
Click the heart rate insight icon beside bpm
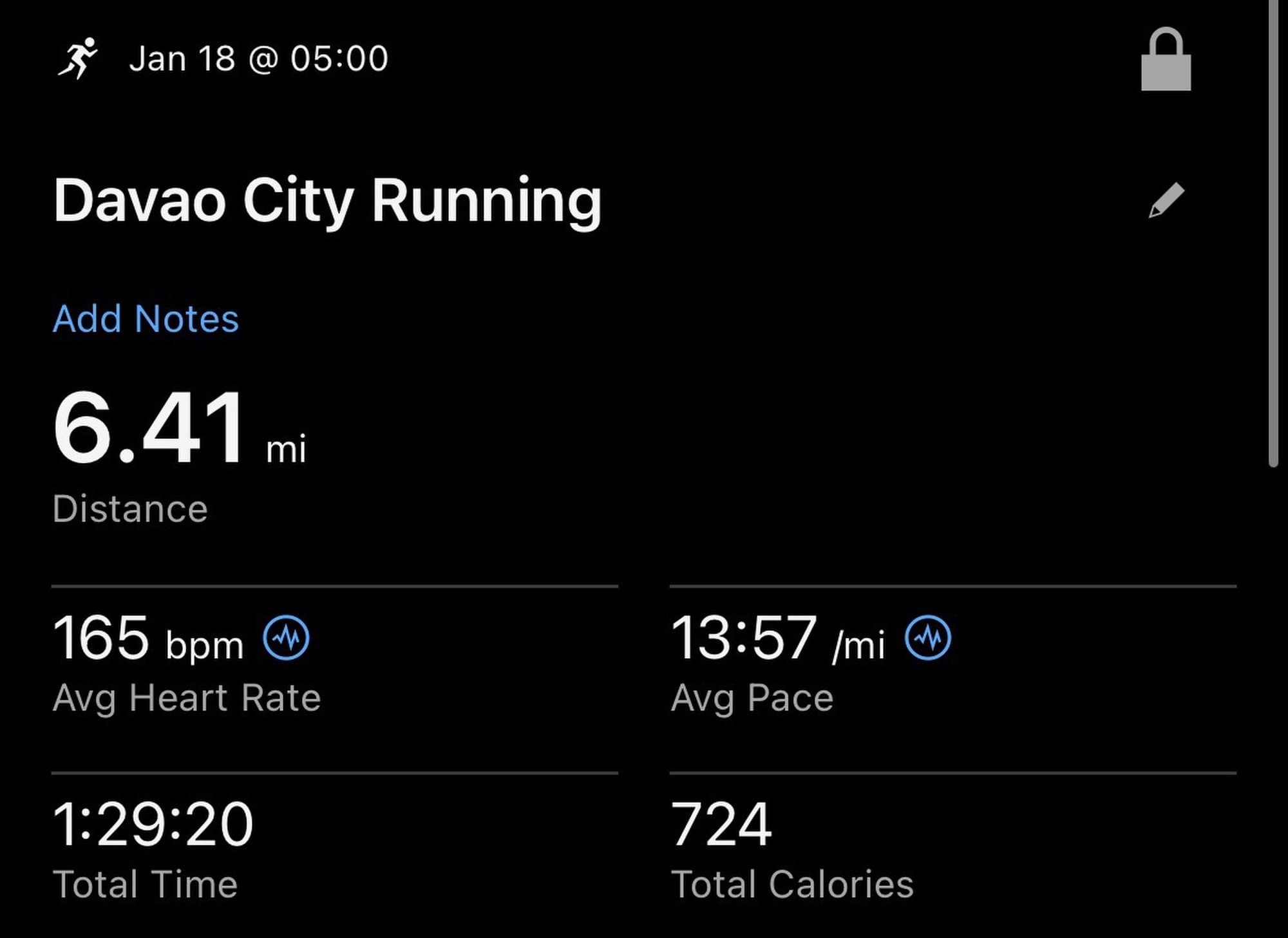click(x=286, y=638)
